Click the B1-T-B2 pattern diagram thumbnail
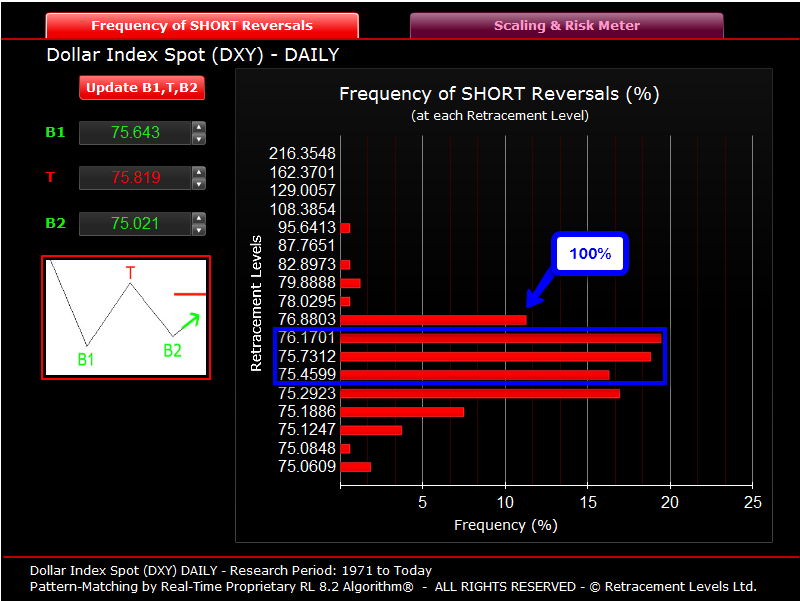 pos(126,318)
